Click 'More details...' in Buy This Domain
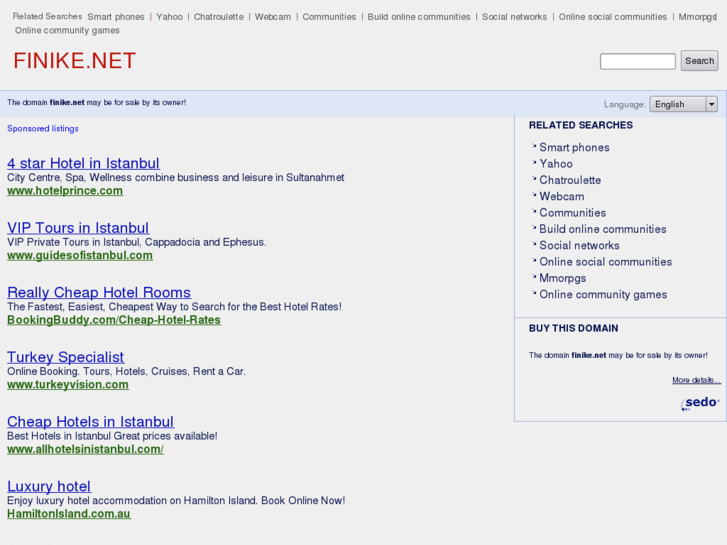The height and width of the screenshot is (545, 727). [696, 380]
